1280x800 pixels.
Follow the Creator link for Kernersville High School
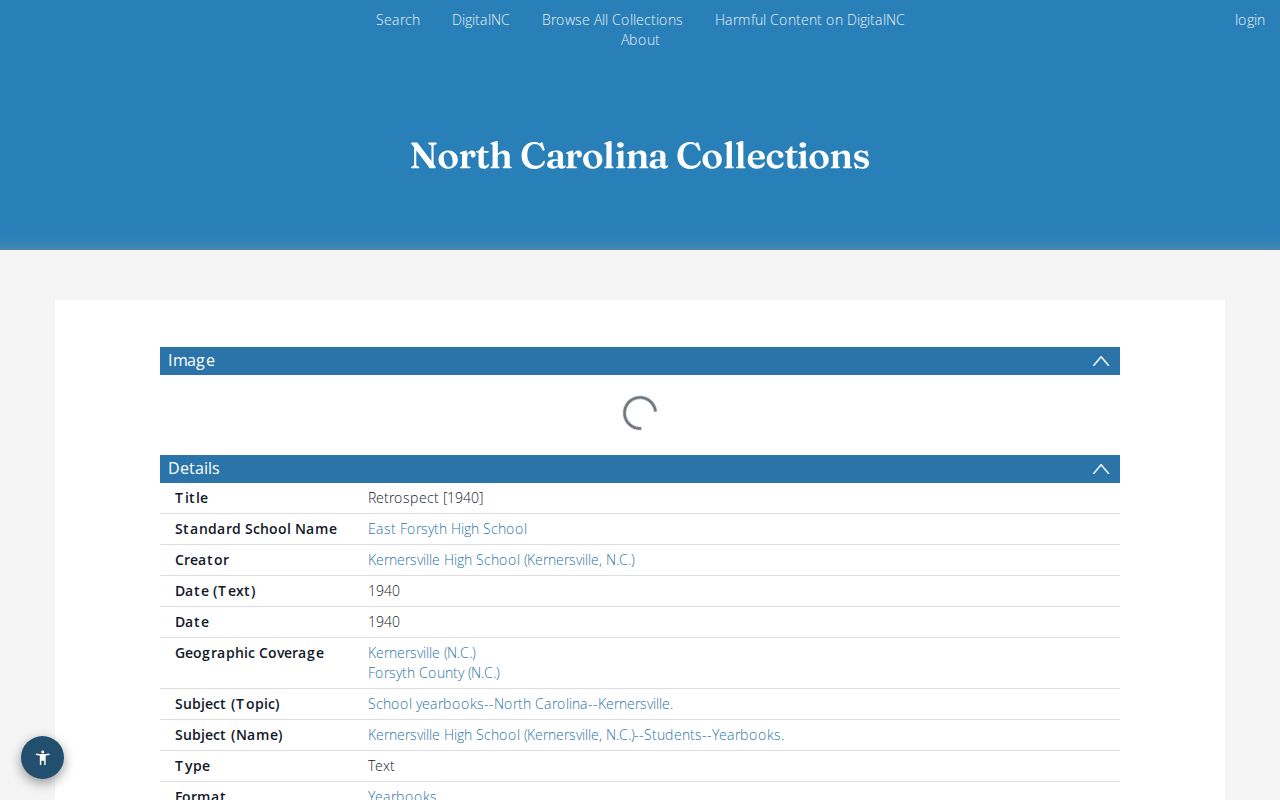[x=501, y=560]
